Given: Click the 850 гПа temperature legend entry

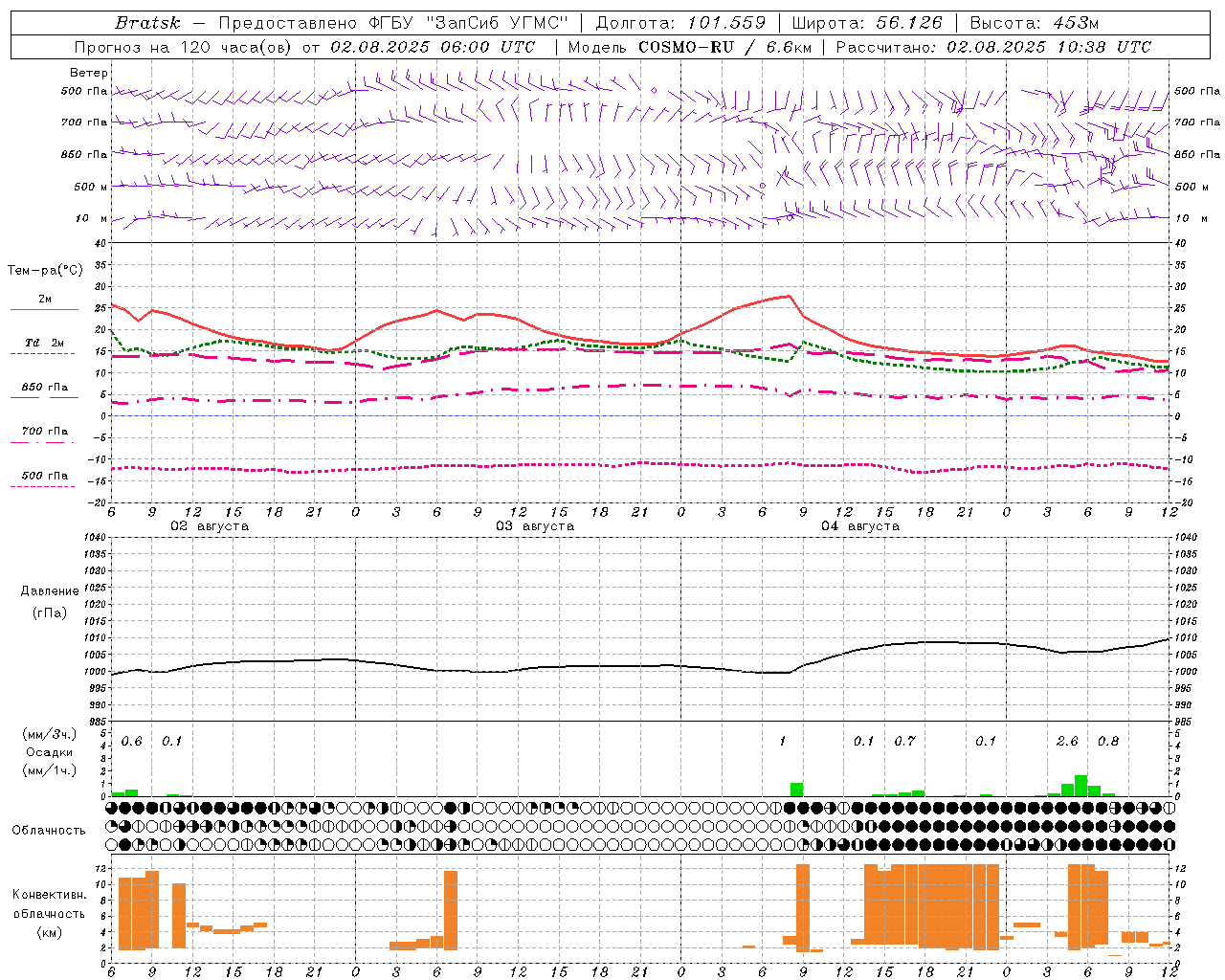Looking at the screenshot, I should click(x=44, y=388).
